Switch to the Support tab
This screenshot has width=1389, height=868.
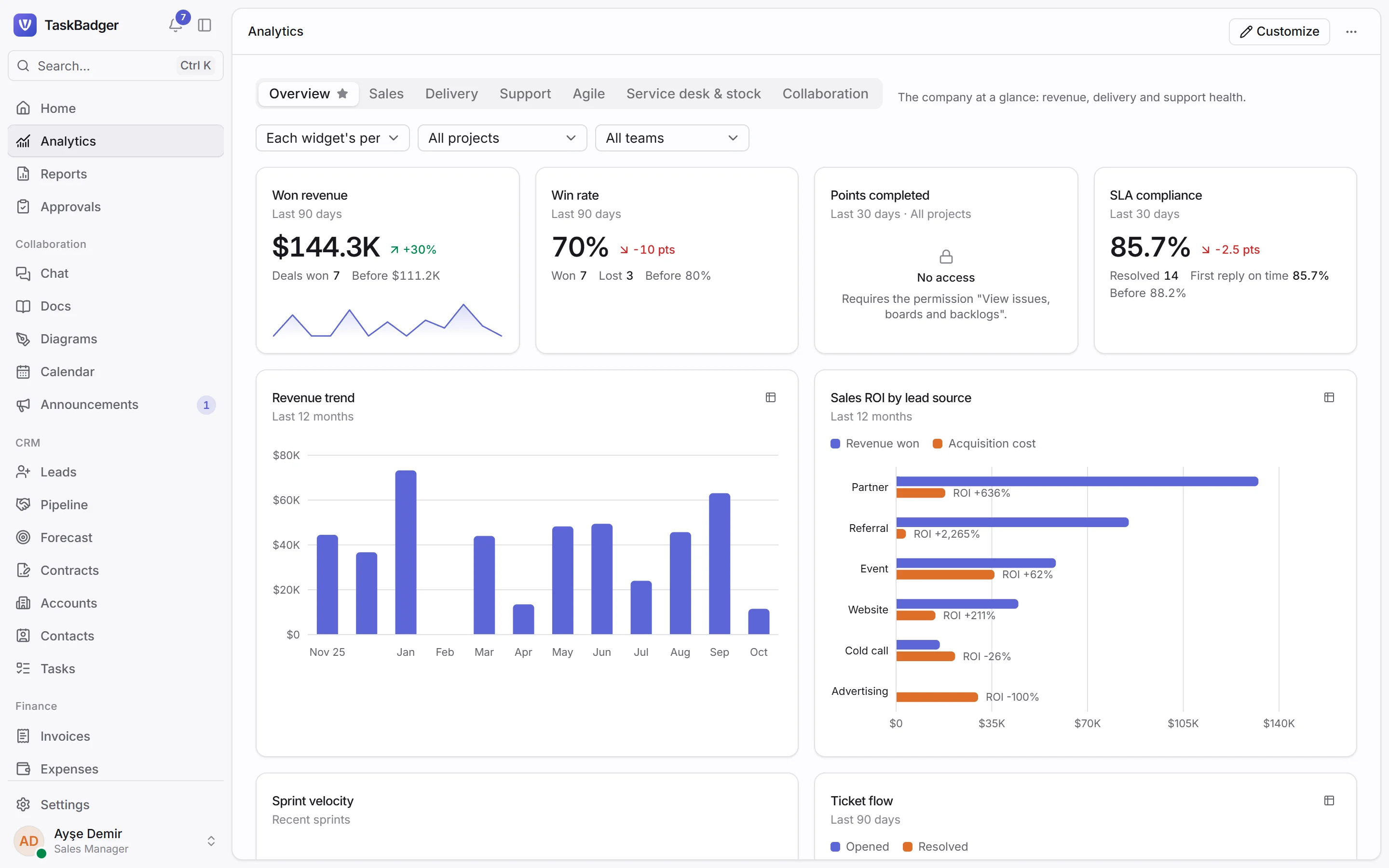pyautogui.click(x=525, y=94)
